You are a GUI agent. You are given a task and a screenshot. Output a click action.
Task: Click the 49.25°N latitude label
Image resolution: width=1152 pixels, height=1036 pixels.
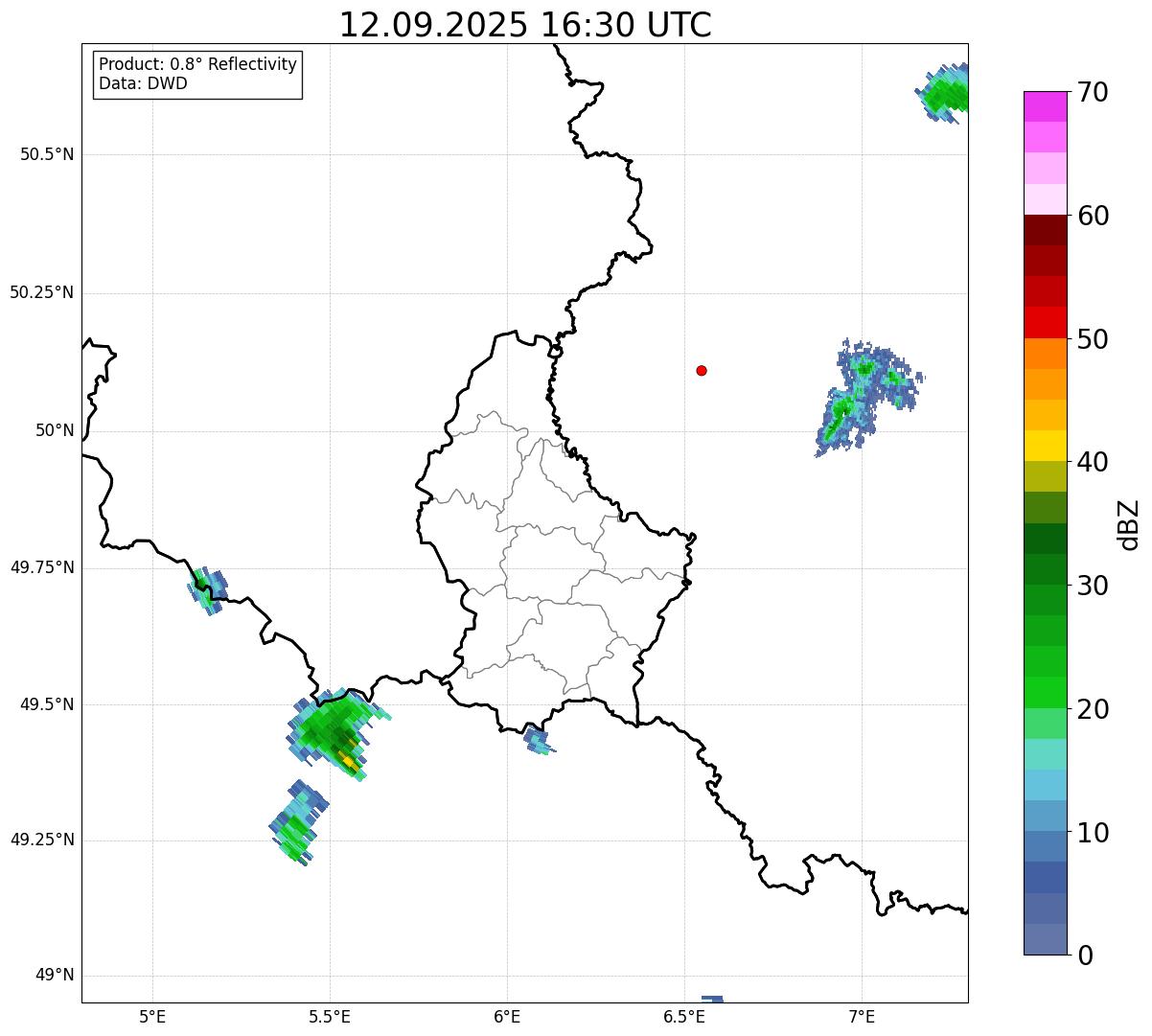41,840
